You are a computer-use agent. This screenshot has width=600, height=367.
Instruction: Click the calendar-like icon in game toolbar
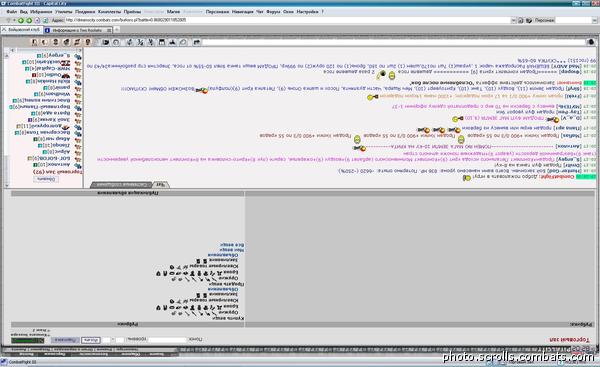click(162, 42)
